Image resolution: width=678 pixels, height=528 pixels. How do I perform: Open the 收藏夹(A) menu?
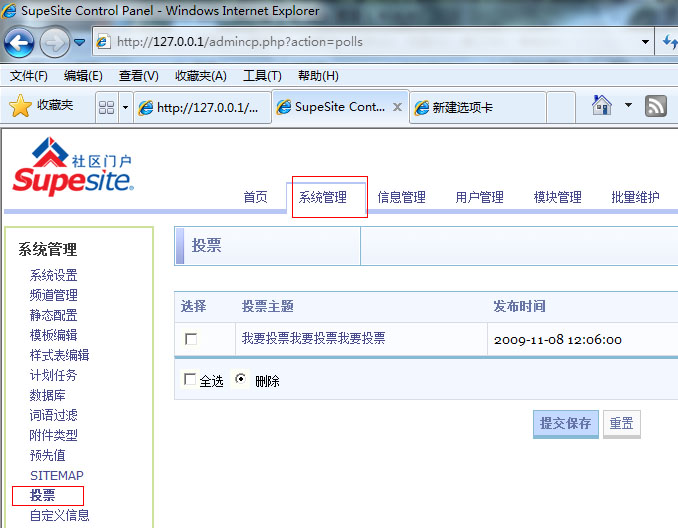click(x=201, y=76)
